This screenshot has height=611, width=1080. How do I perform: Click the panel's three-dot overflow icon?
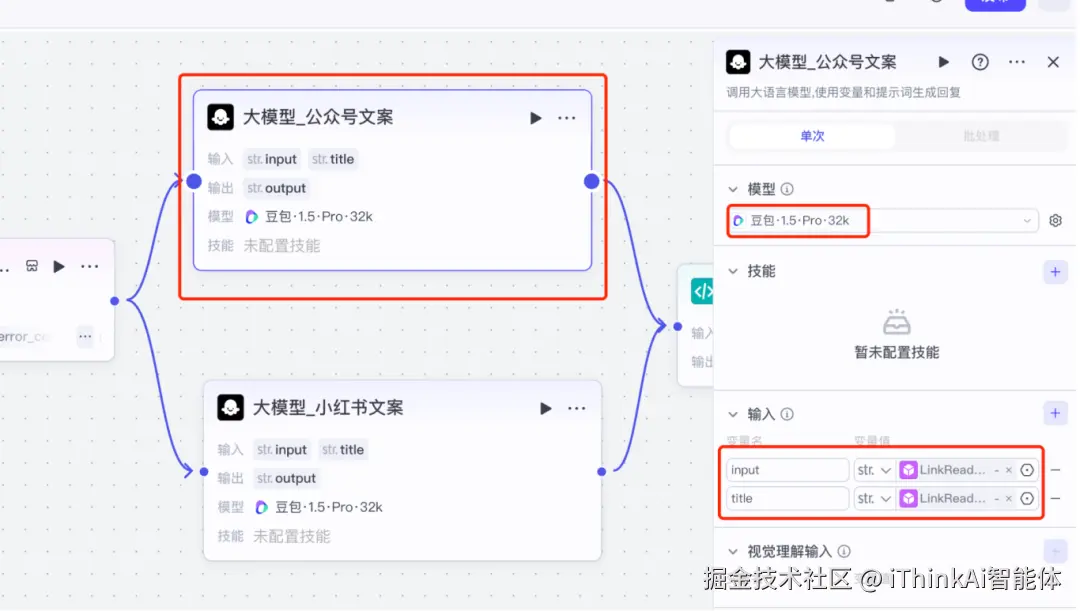1016,61
